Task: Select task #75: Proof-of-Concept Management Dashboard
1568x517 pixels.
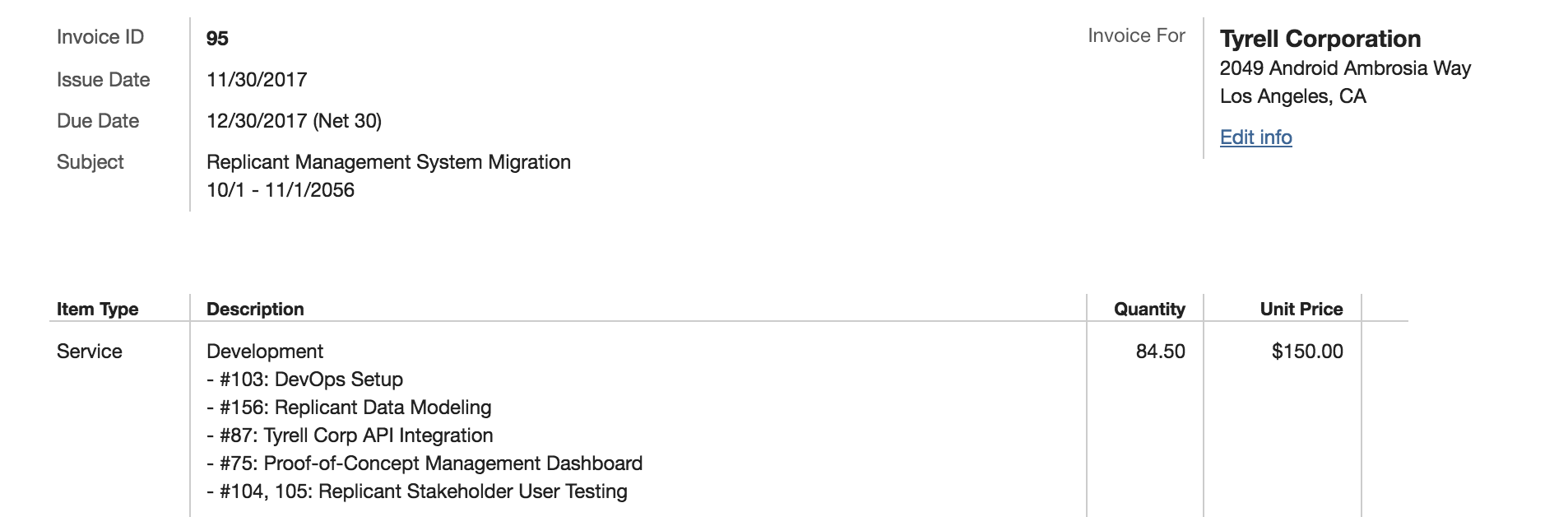Action: point(423,463)
